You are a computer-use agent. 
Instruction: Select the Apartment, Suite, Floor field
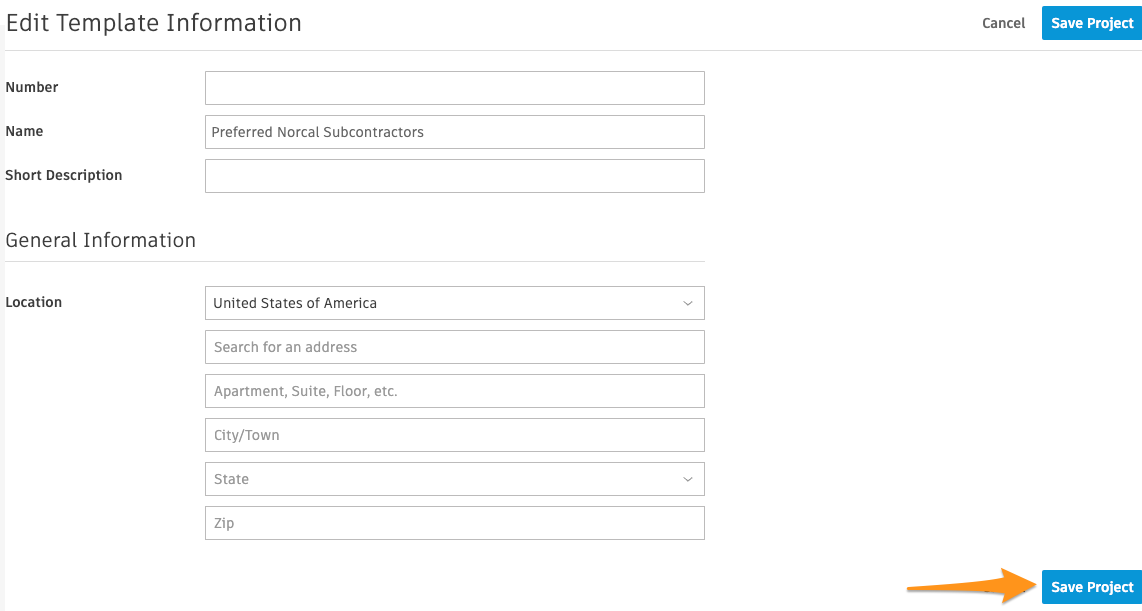click(x=454, y=390)
